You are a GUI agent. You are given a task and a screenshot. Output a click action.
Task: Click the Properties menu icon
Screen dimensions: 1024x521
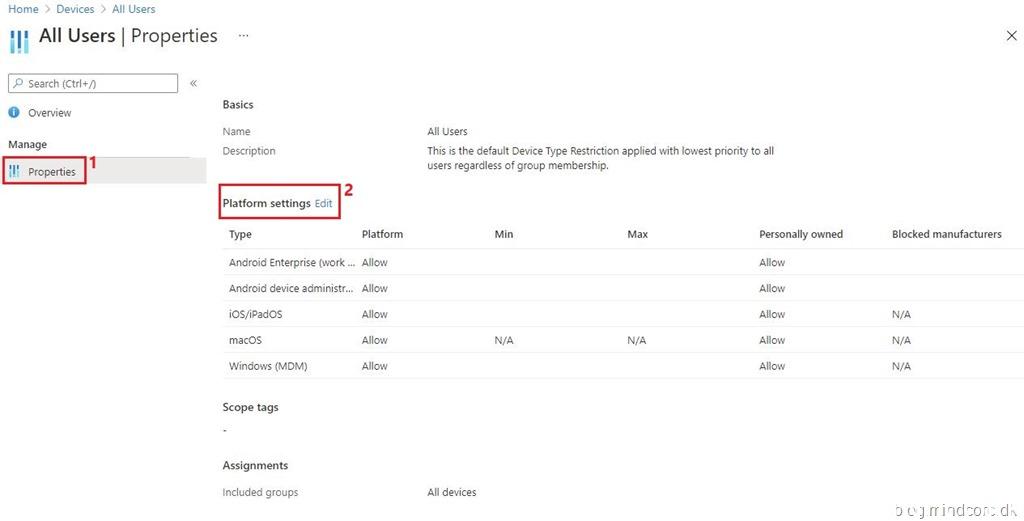(14, 172)
